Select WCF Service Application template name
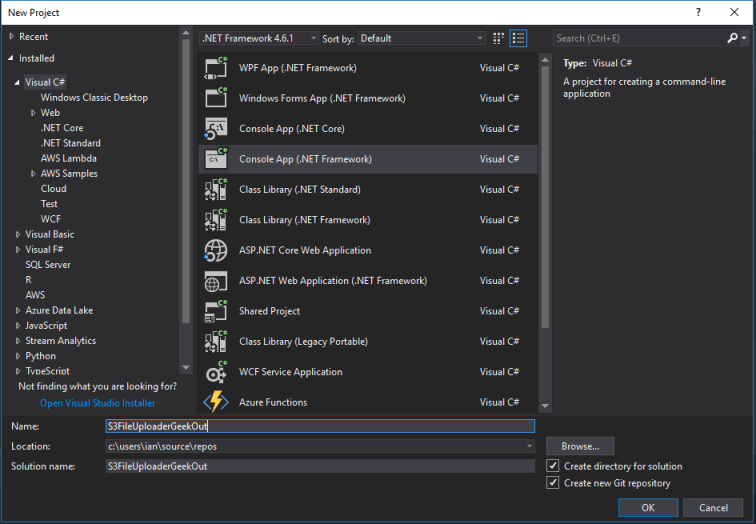The width and height of the screenshot is (756, 524). click(x=291, y=372)
